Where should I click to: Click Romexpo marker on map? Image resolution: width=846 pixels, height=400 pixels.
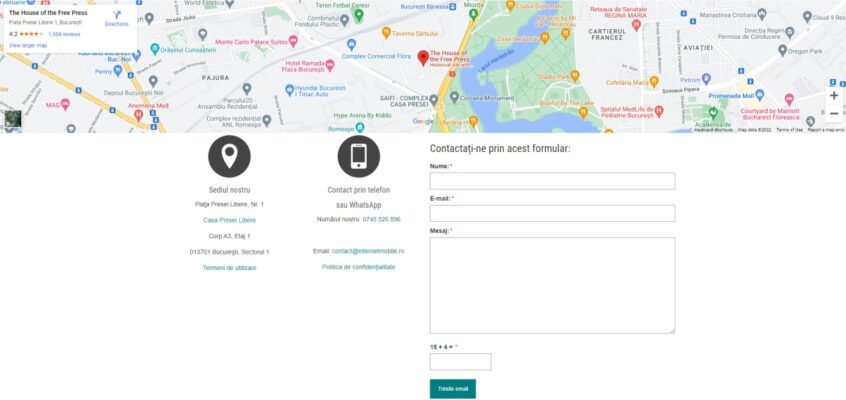[x=360, y=127]
